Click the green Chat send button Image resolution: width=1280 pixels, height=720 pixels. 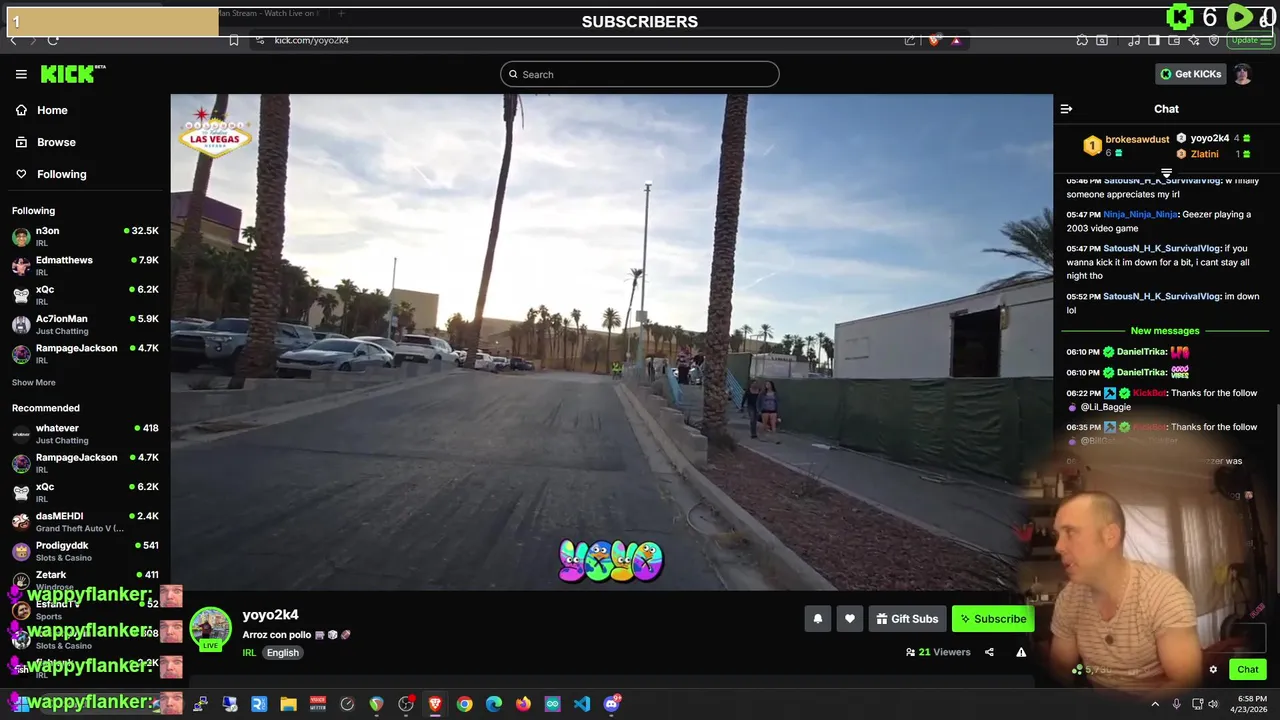point(1248,670)
